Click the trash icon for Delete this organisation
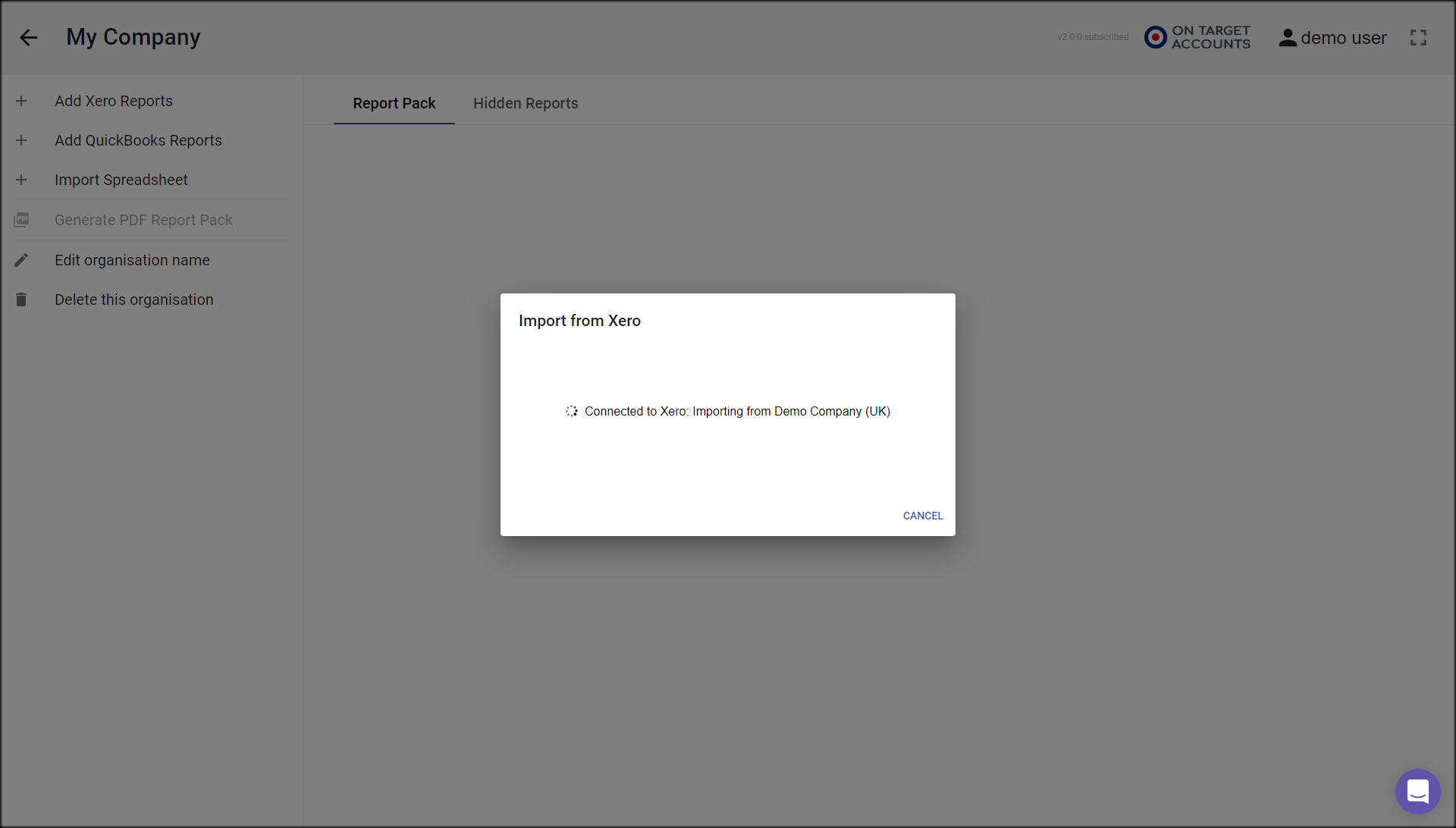This screenshot has height=828, width=1456. tap(21, 300)
